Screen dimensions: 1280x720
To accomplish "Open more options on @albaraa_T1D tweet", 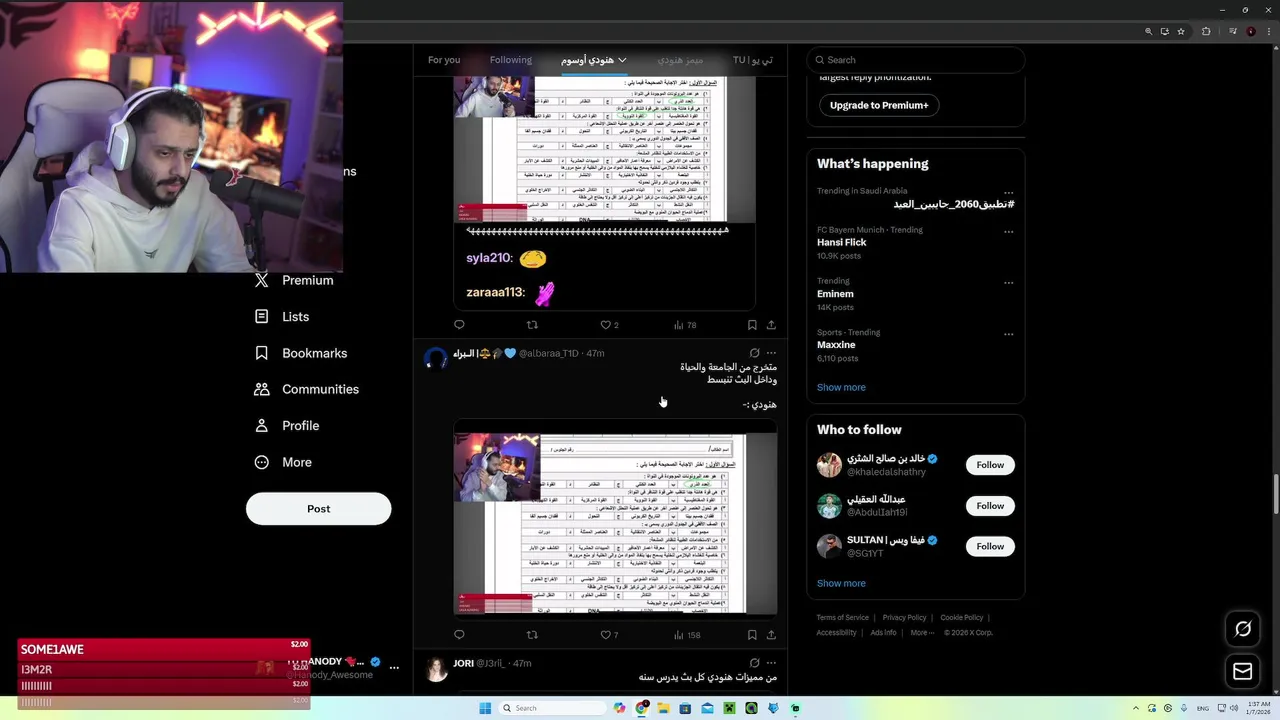I will point(771,353).
